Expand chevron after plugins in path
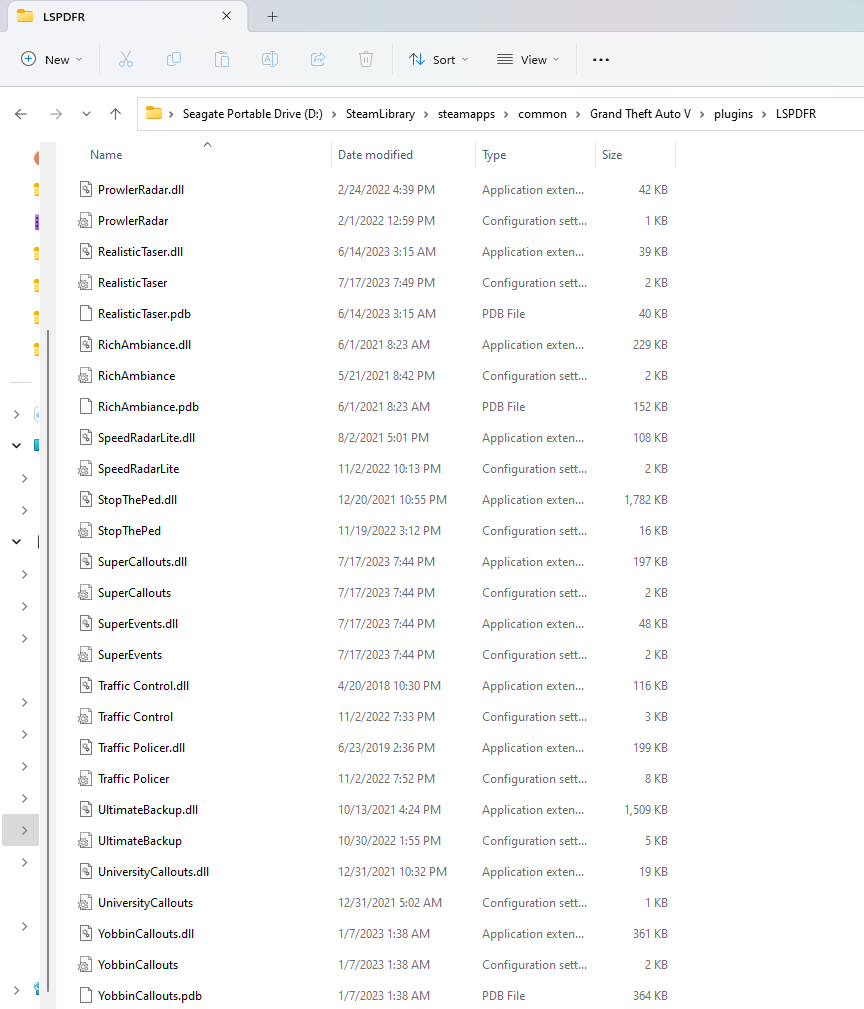Screen dimensions: 864x1009 point(764,114)
